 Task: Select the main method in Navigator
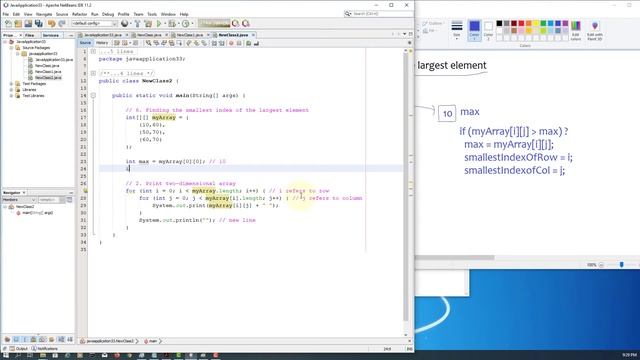[34, 213]
